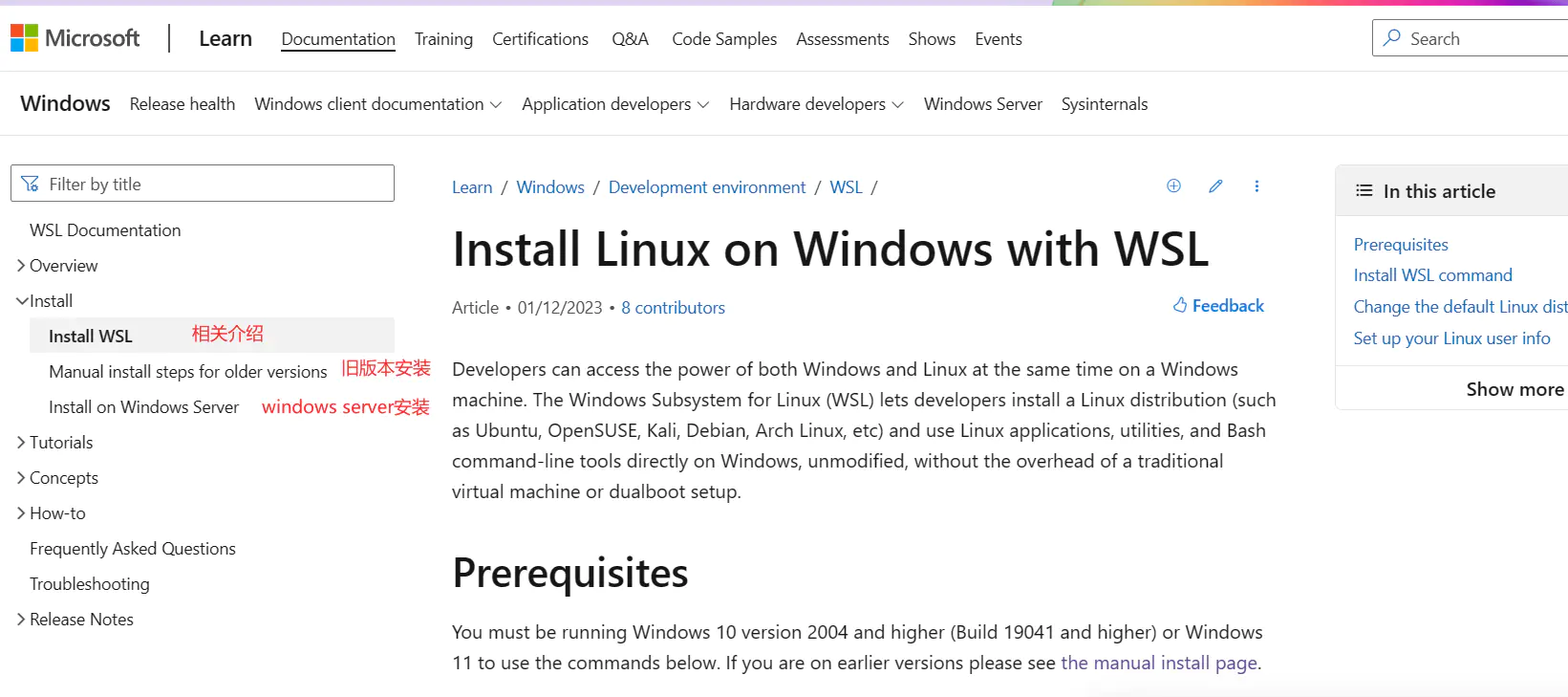Open Learn home link in header
Screen dimensions: 1568x697
pyautogui.click(x=226, y=38)
